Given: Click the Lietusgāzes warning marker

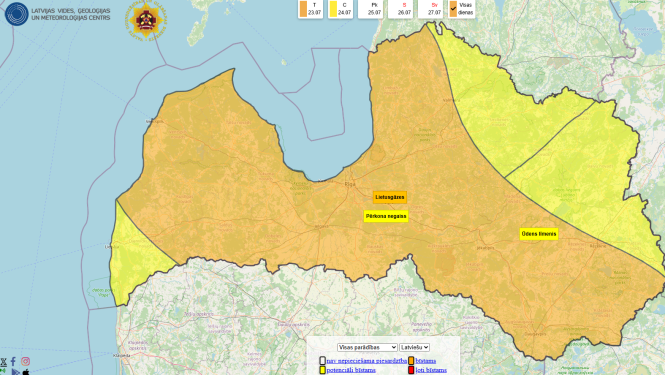Looking at the screenshot, I should (x=390, y=197).
